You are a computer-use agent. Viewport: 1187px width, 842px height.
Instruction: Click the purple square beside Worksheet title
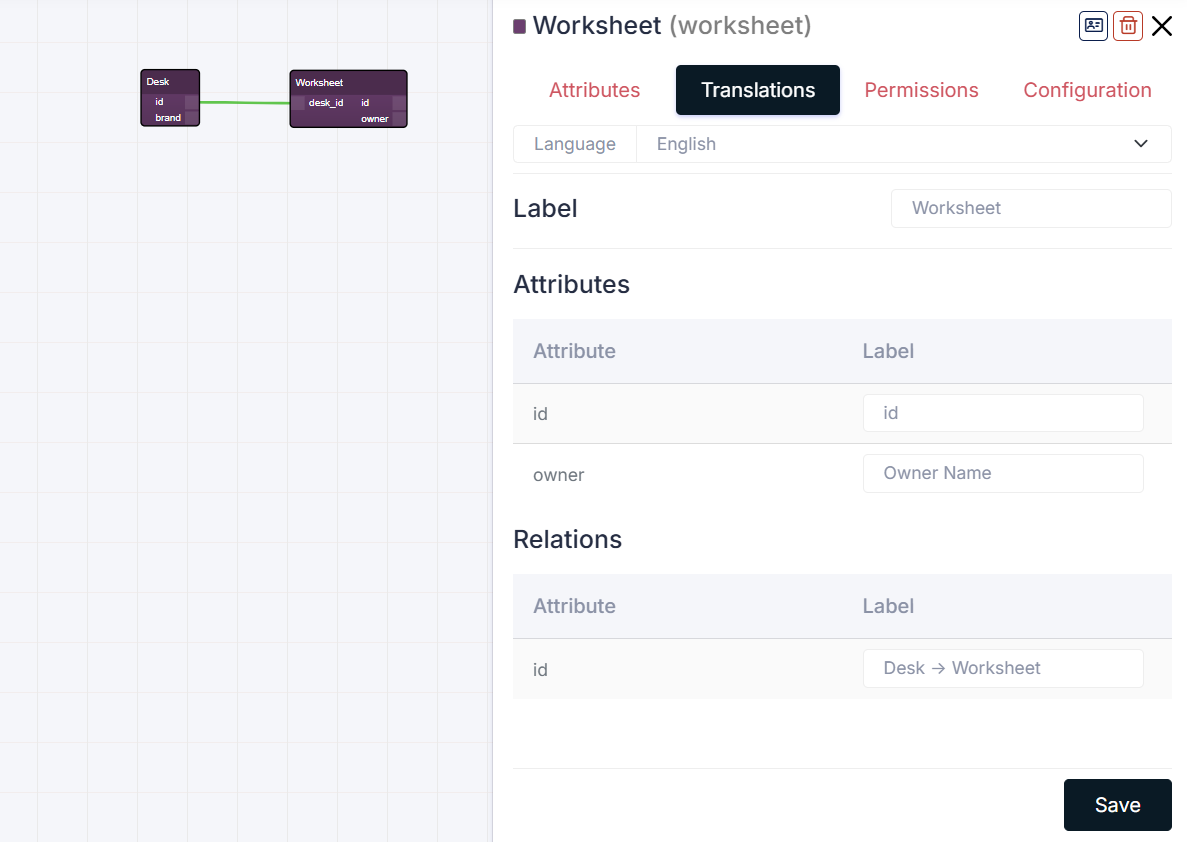pyautogui.click(x=520, y=27)
